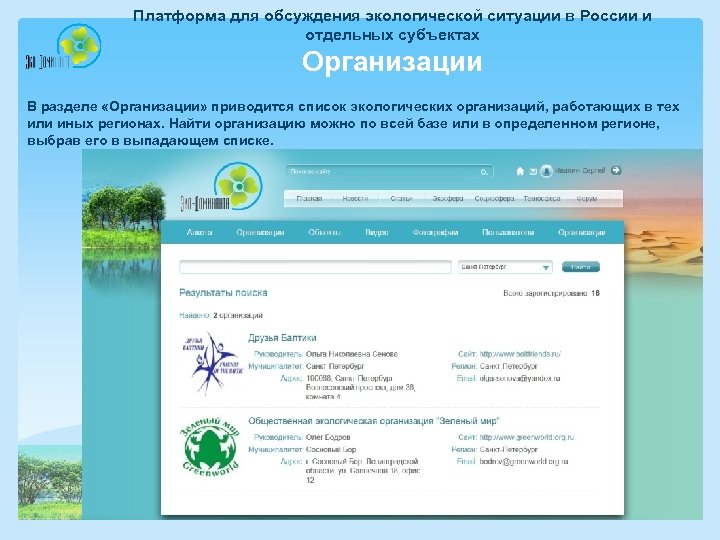Switch to the Фотографии tab
Screen dimensions: 720x540
coord(435,232)
